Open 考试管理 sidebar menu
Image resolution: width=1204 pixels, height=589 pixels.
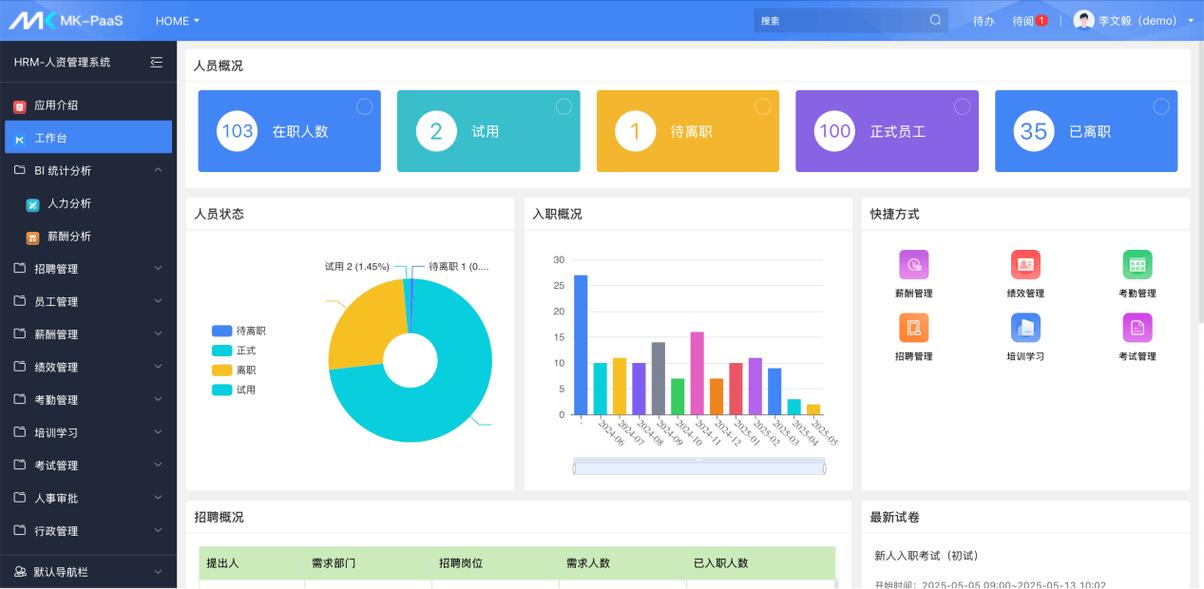(88, 465)
